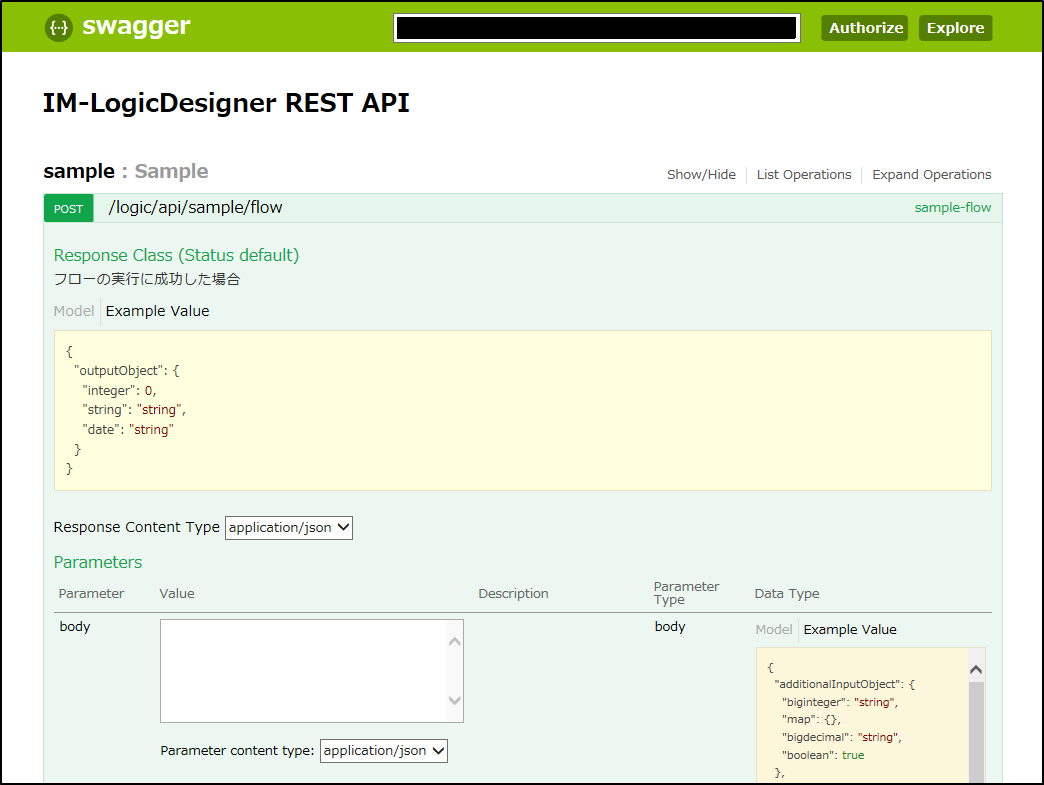1044x785 pixels.
Task: Open Response Content Type dropdown
Action: click(x=288, y=527)
